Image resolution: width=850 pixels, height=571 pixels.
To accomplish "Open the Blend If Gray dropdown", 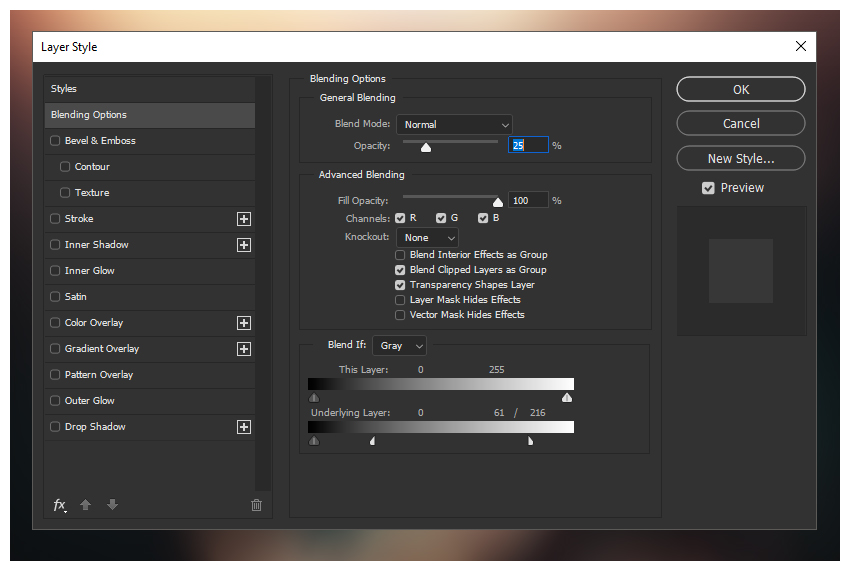I will click(400, 346).
